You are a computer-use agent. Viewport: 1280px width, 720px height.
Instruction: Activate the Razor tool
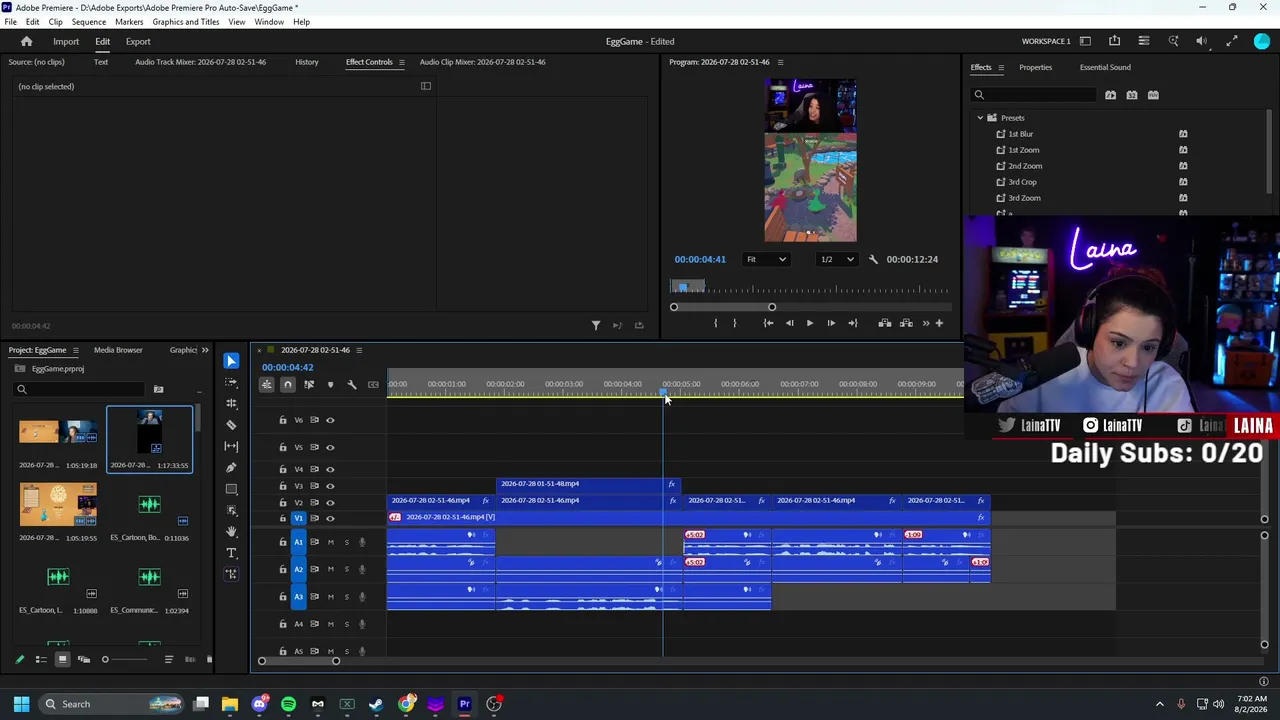point(231,425)
